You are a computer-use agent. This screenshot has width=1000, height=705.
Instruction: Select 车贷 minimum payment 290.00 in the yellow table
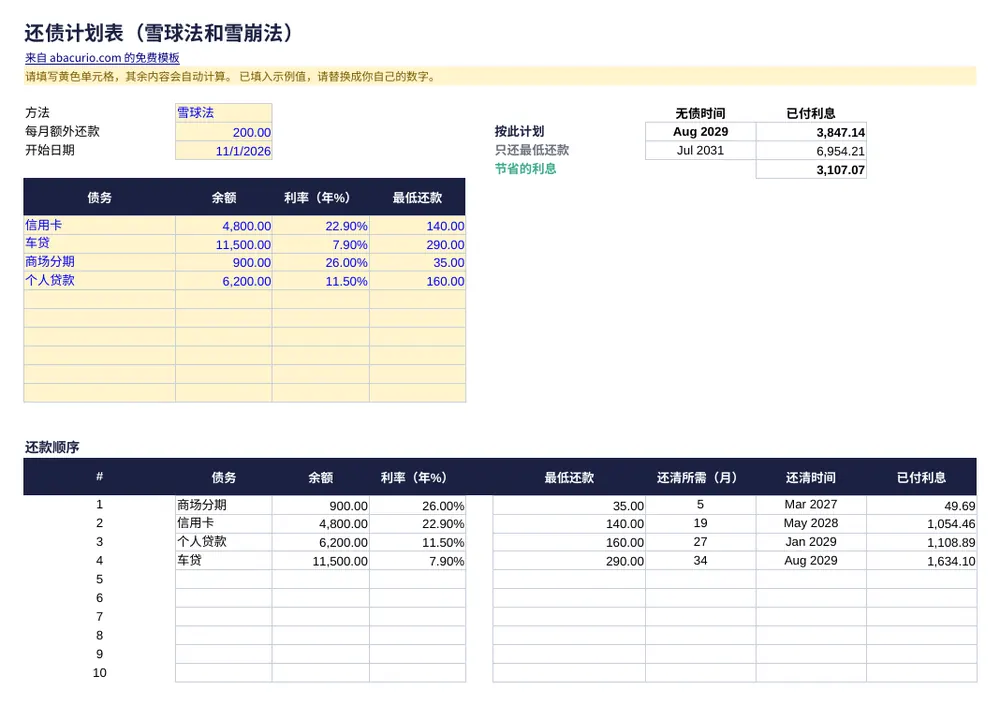click(x=417, y=244)
